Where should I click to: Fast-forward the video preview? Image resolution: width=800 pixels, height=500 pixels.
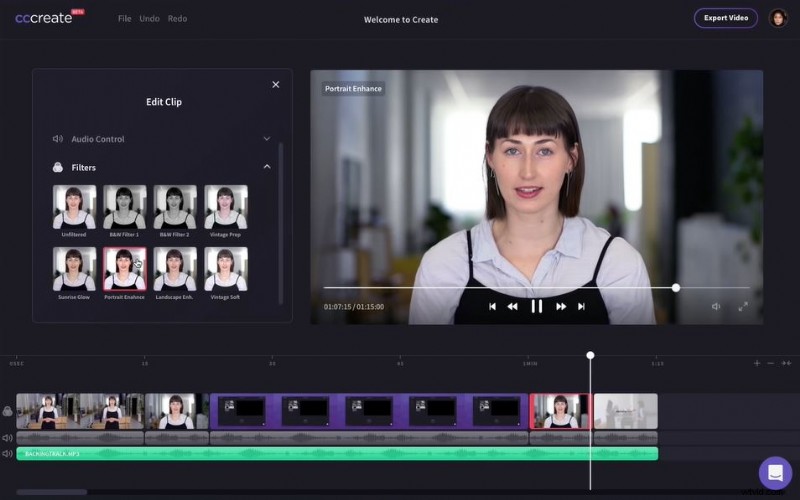[x=561, y=307]
